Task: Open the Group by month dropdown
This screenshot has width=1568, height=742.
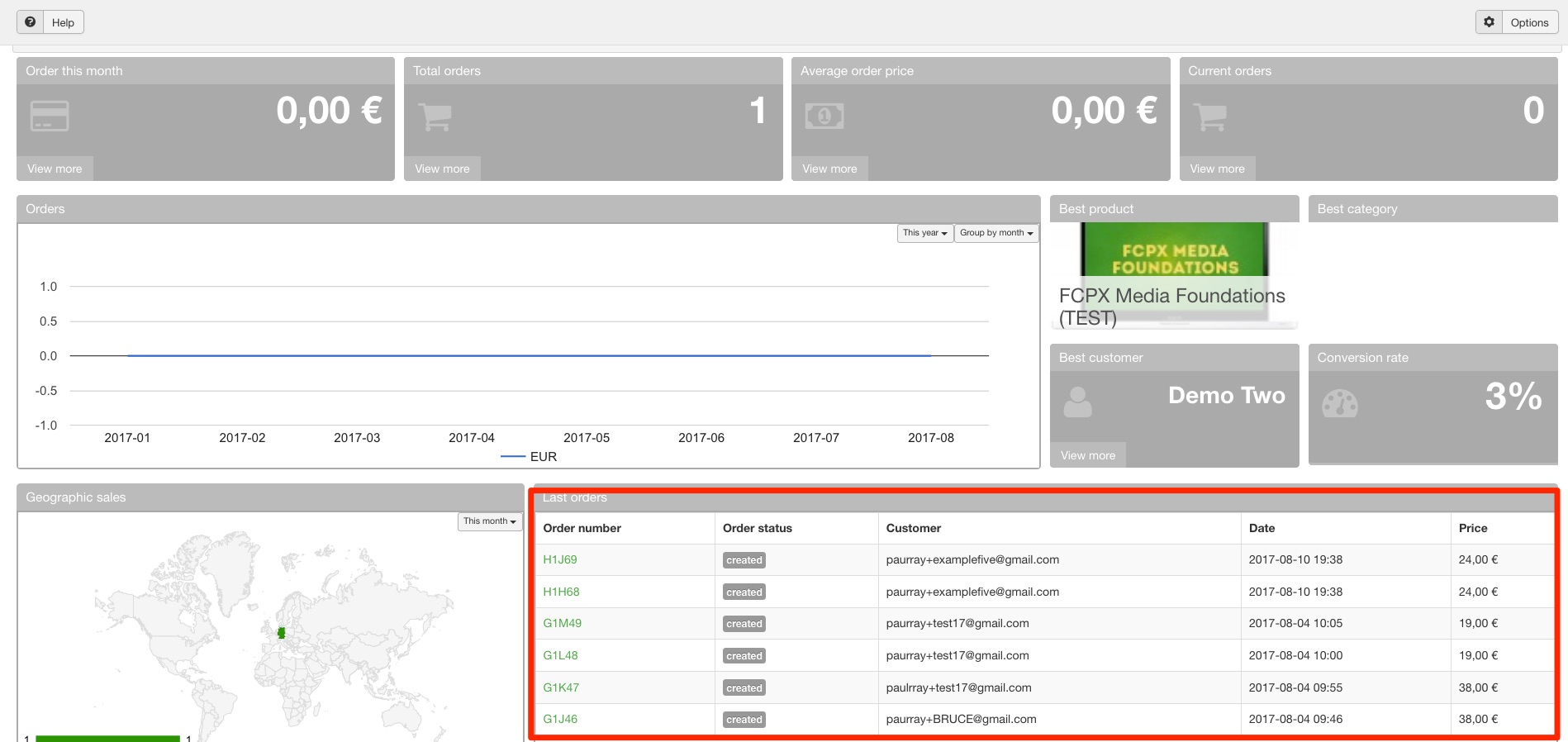Action: [x=996, y=233]
